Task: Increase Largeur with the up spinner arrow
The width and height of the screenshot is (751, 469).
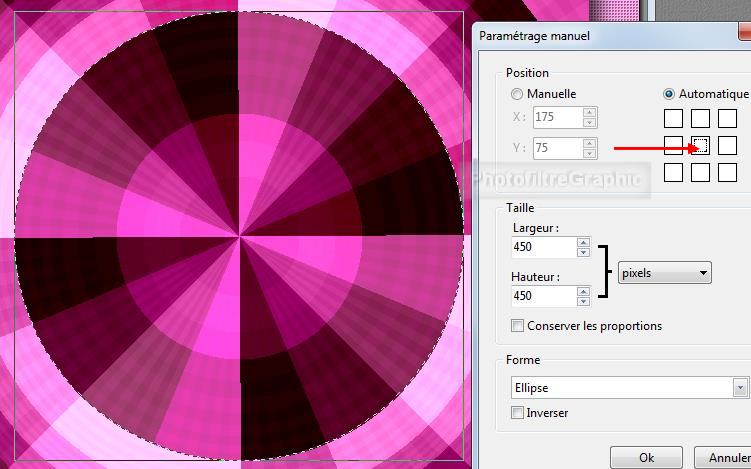Action: (x=584, y=242)
